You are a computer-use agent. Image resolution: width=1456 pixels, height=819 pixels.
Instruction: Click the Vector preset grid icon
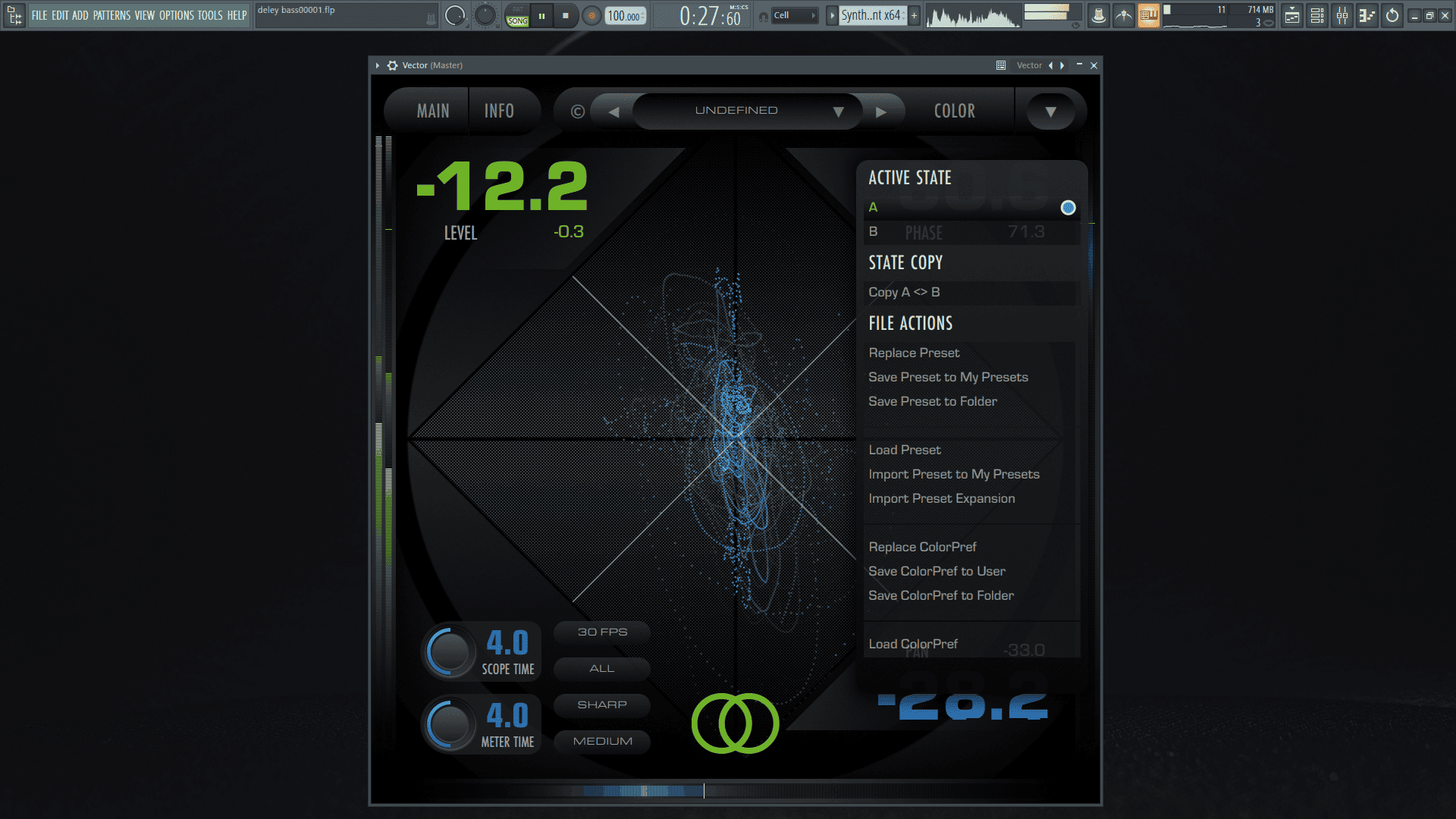1001,65
